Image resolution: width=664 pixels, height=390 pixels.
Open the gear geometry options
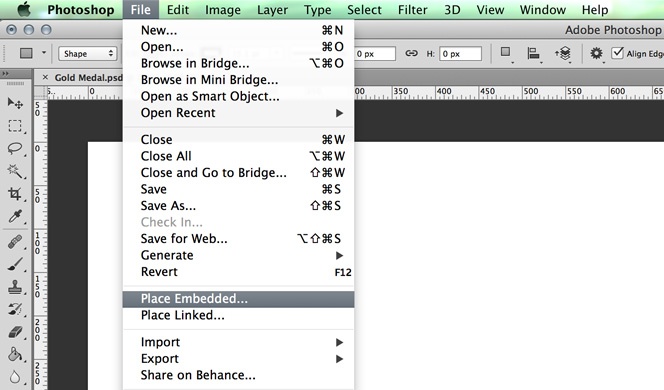click(596, 53)
